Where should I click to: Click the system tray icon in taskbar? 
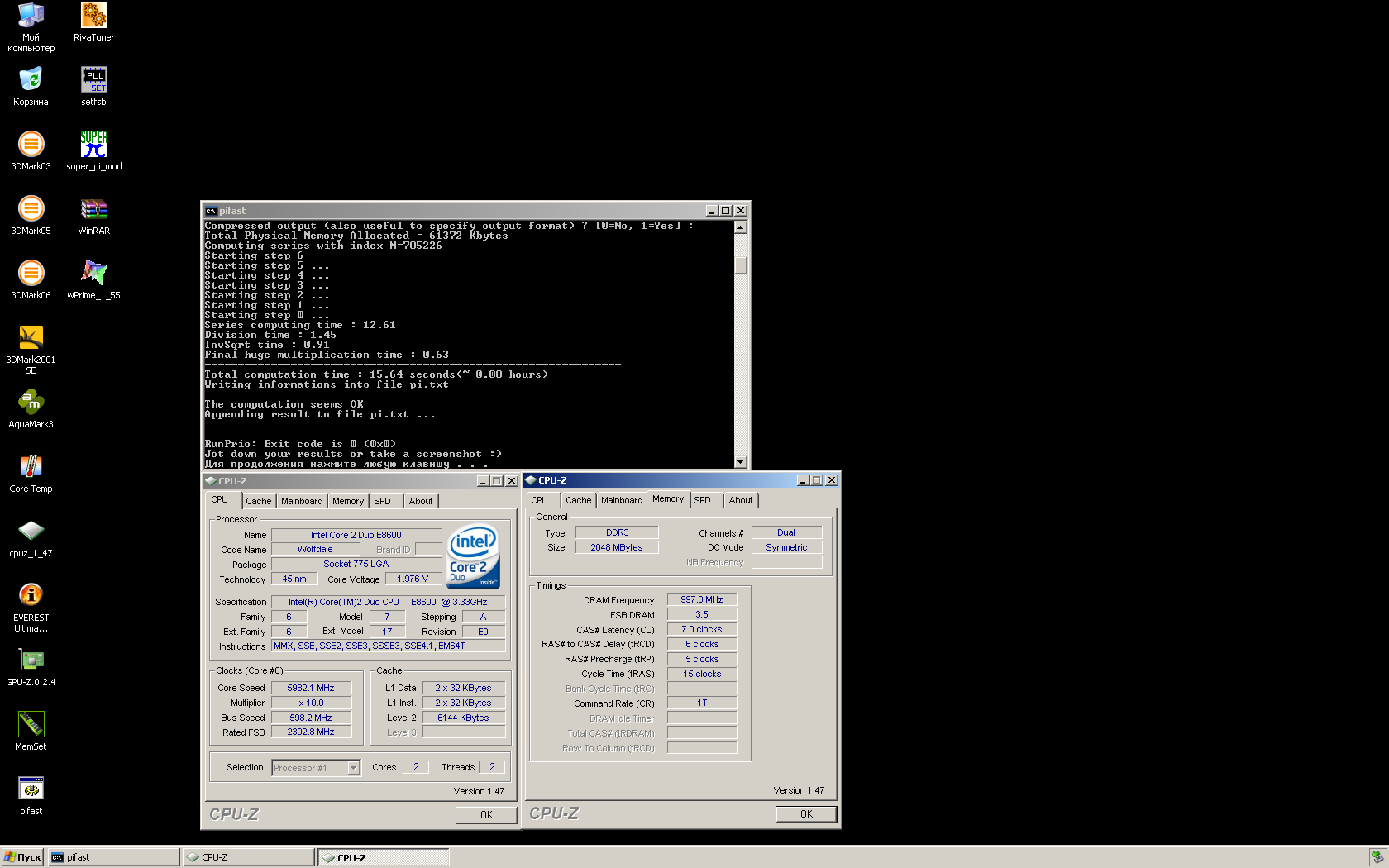pyautogui.click(x=1377, y=857)
